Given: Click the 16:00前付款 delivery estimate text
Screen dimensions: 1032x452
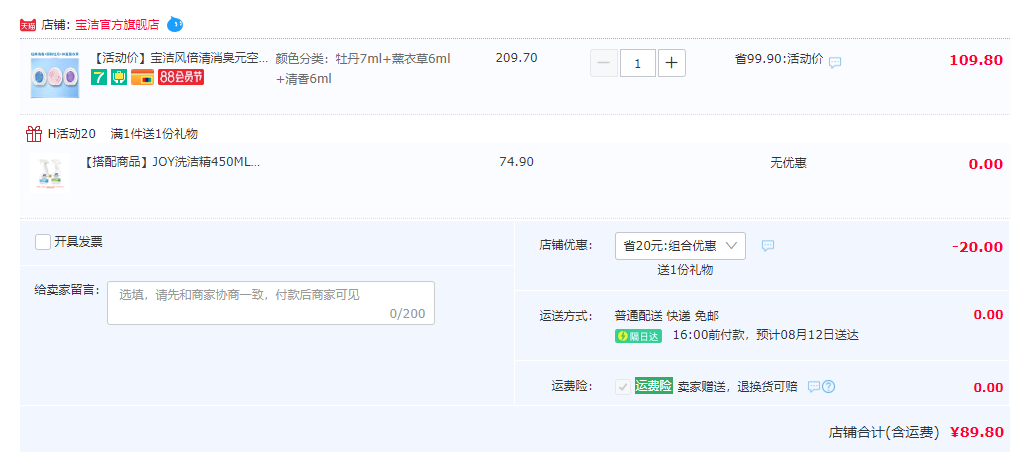Looking at the screenshot, I should point(765,335).
